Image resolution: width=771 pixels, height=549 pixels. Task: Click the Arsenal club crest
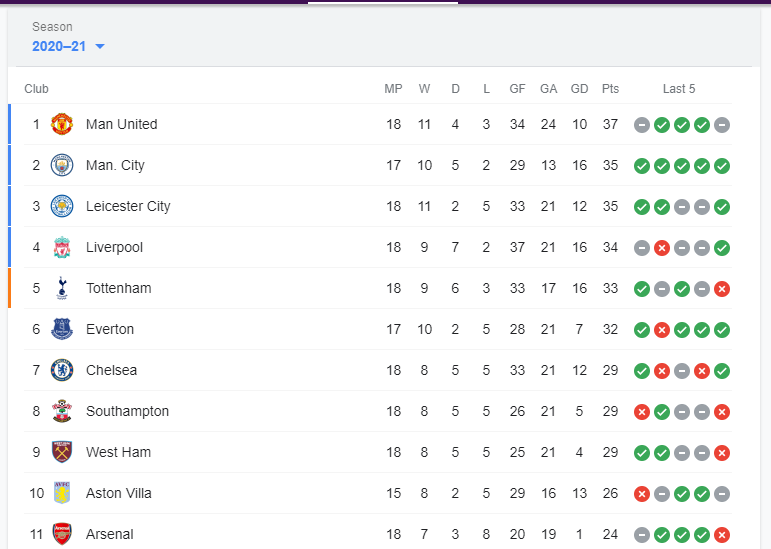[x=62, y=534]
